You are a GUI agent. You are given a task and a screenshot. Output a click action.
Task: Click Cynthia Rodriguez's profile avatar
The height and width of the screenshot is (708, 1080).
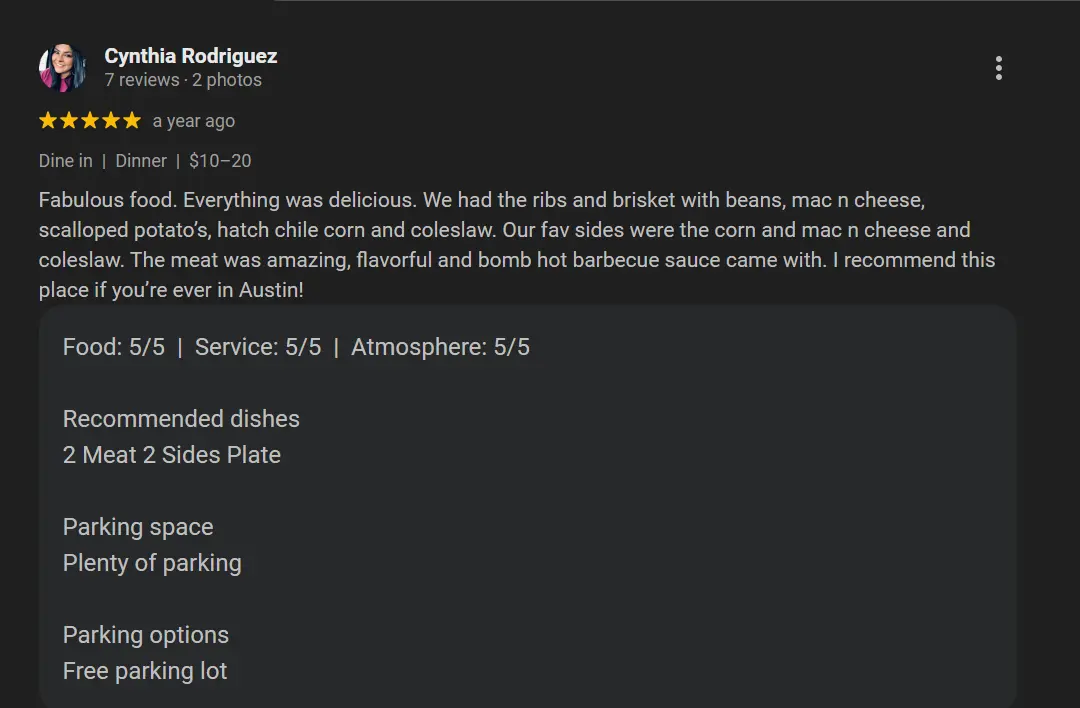tap(62, 68)
